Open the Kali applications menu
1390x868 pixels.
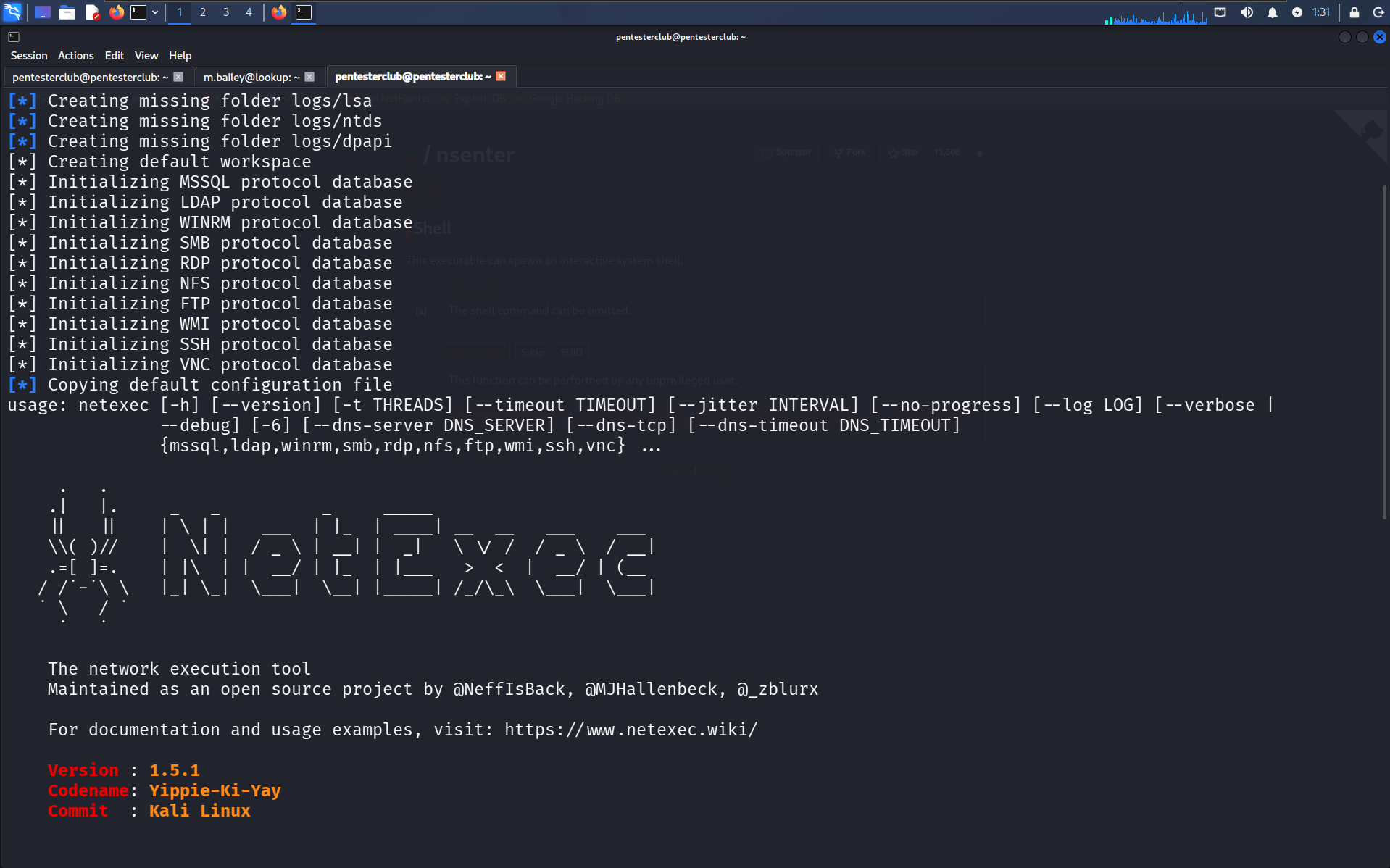(13, 12)
